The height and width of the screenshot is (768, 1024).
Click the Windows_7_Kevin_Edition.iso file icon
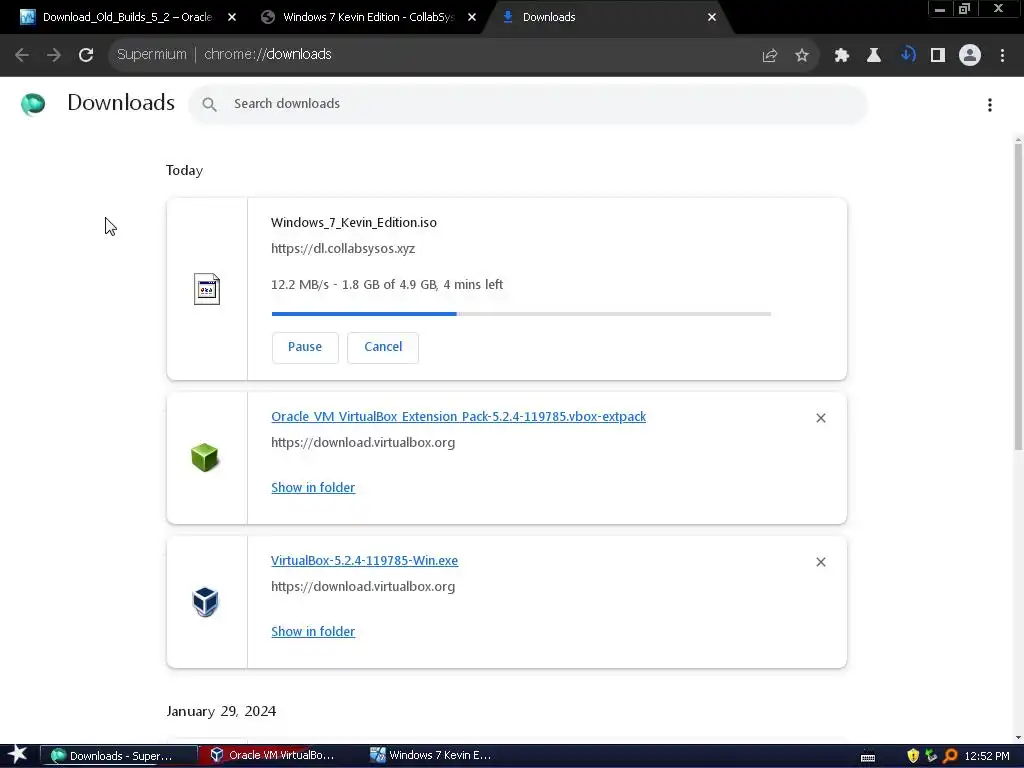tap(206, 289)
